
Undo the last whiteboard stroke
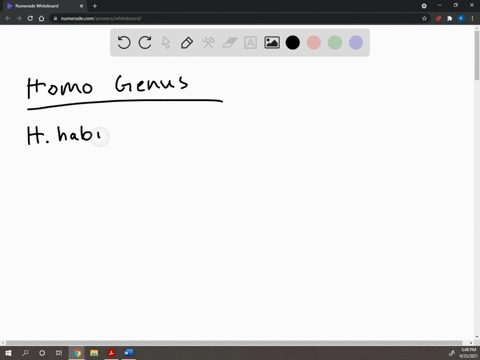pos(124,43)
